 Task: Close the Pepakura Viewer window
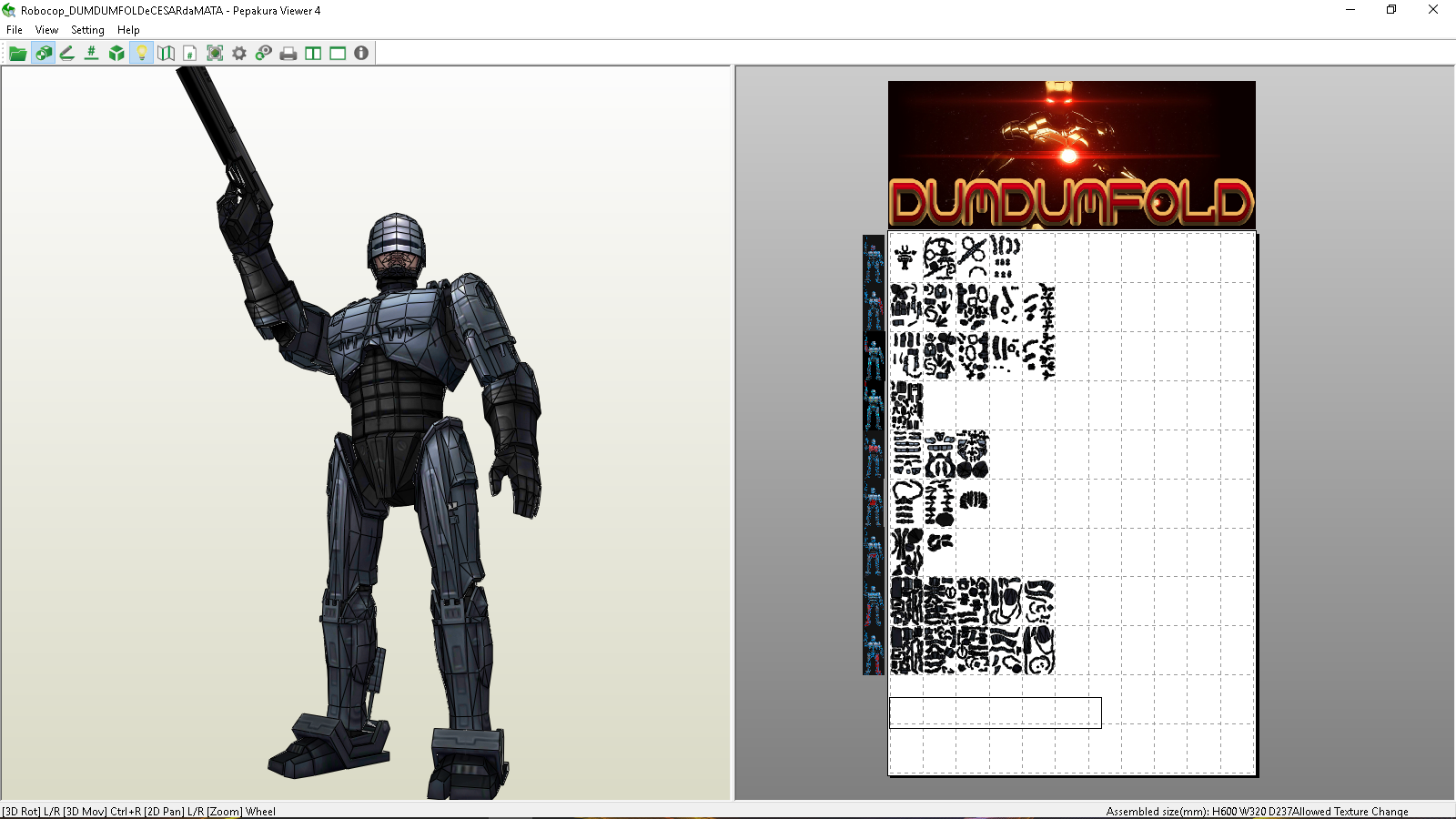(1433, 10)
